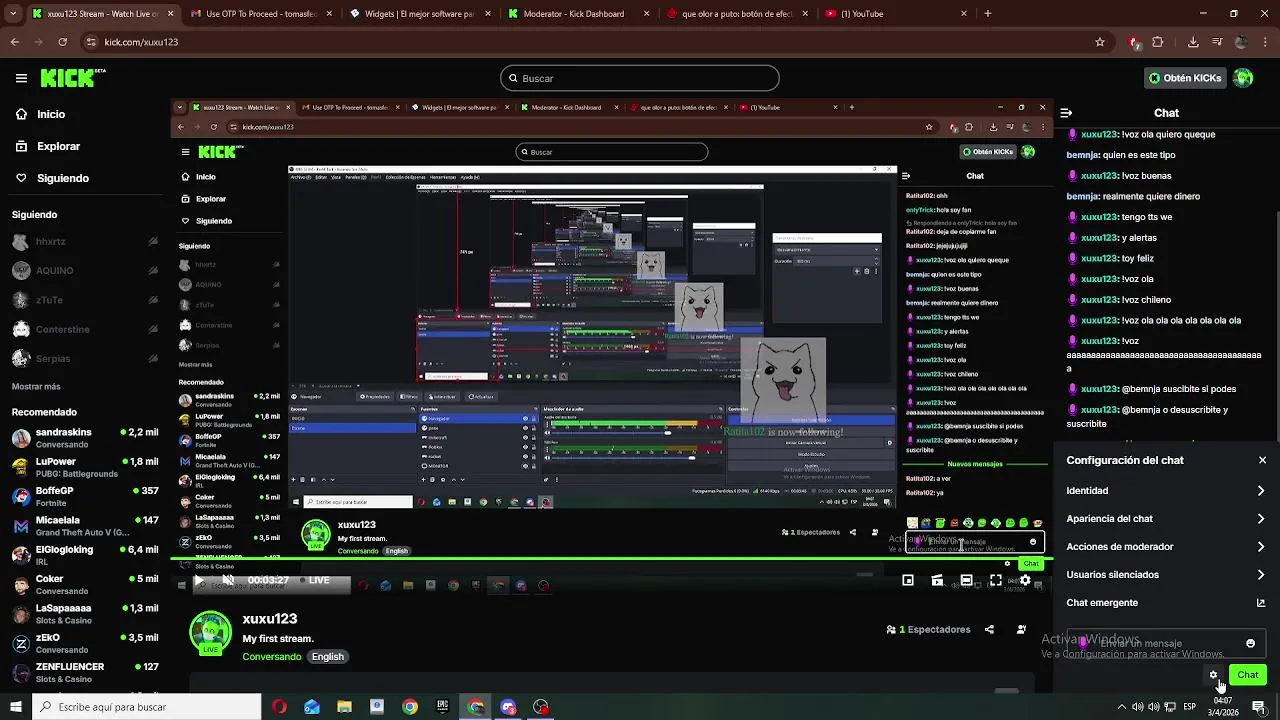Image resolution: width=1280 pixels, height=720 pixels.
Task: Click the KICK logo
Action: 72,78
